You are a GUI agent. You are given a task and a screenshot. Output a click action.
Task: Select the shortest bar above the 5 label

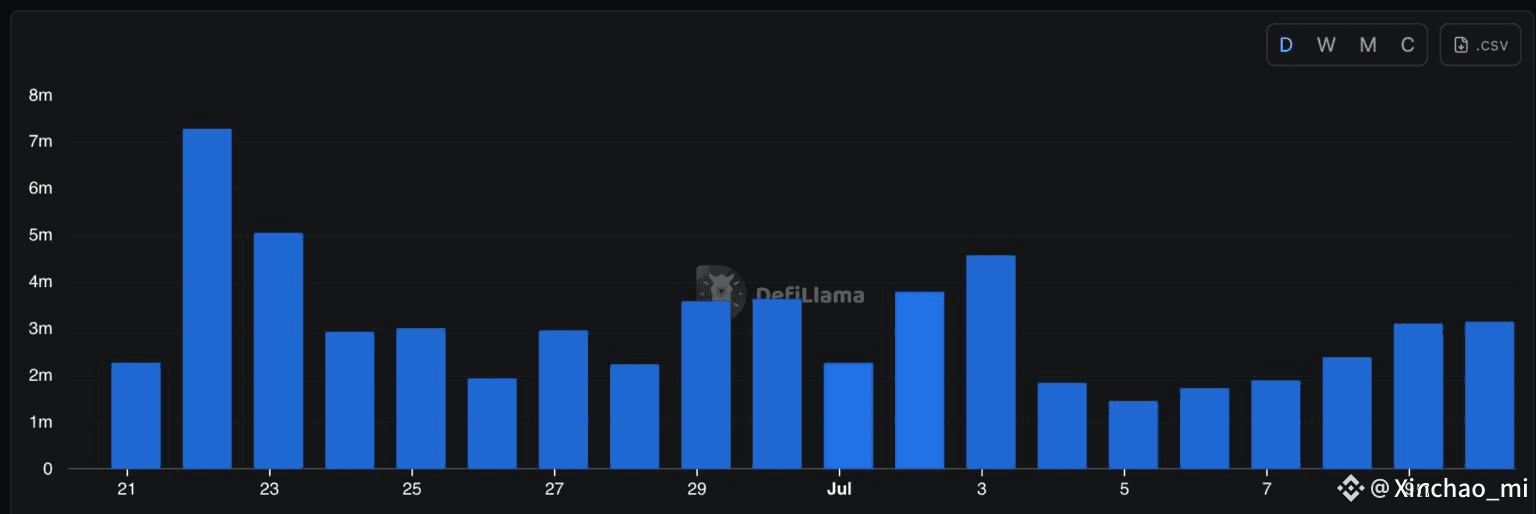pyautogui.click(x=1133, y=435)
